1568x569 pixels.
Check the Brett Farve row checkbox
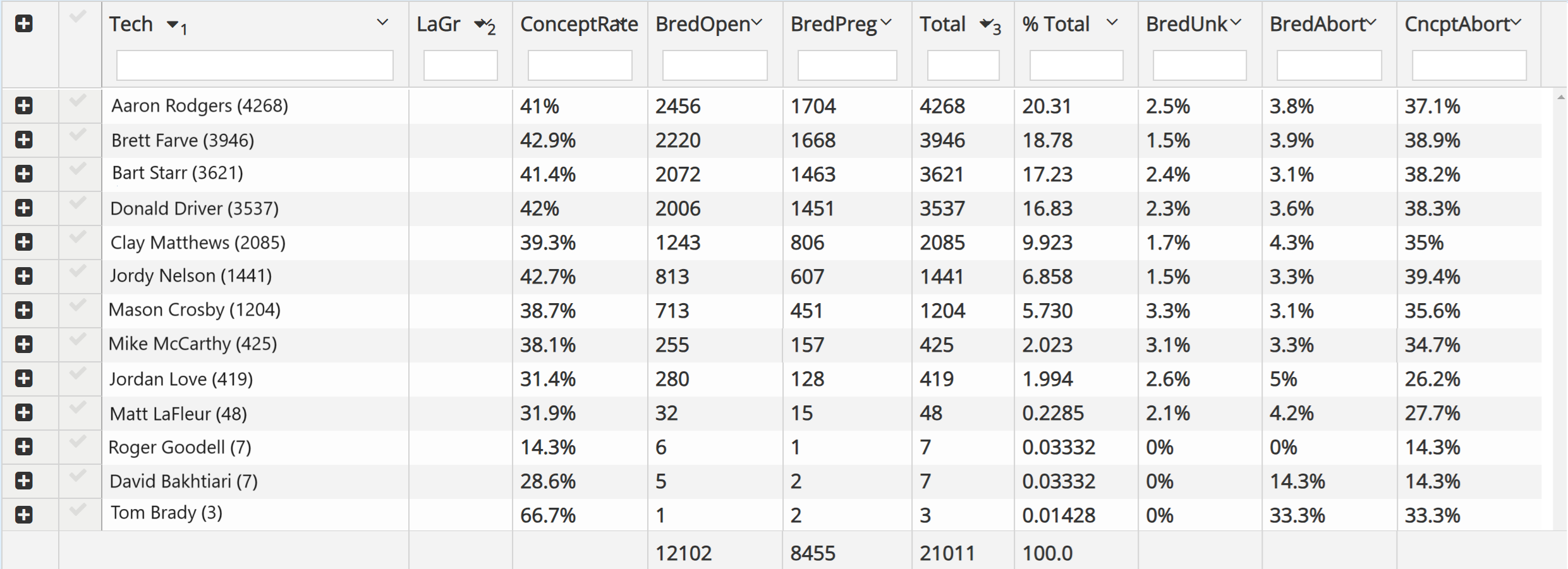pyautogui.click(x=78, y=135)
